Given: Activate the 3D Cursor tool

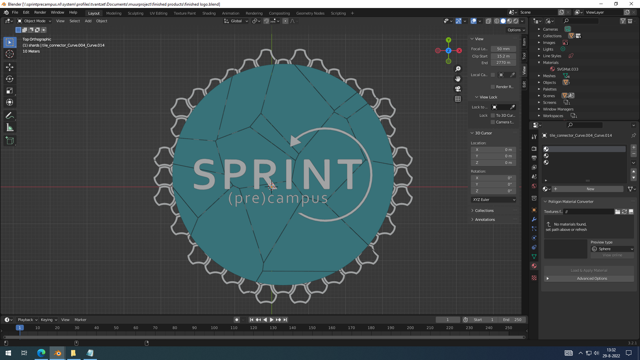Looking at the screenshot, I should click(x=10, y=54).
